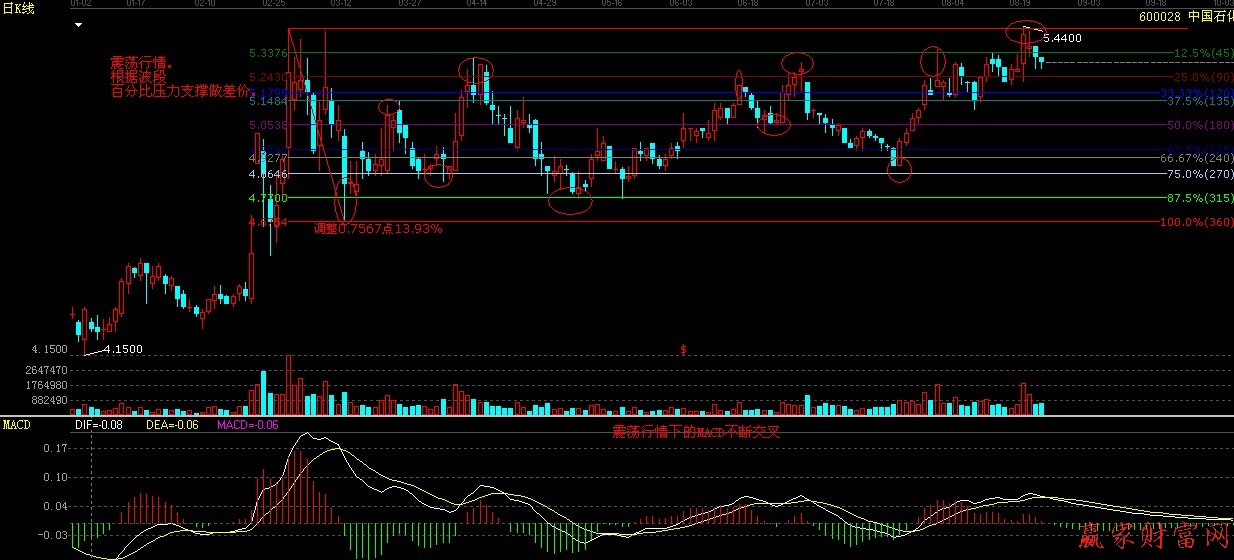Select the MACD indicator label
Image resolution: width=1234 pixels, height=560 pixels.
click(x=16, y=425)
